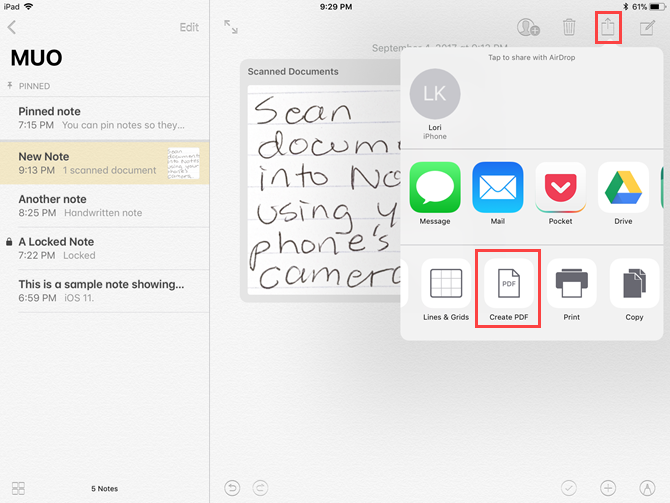Share via the Mail app
This screenshot has height=503, width=670.
pos(497,193)
